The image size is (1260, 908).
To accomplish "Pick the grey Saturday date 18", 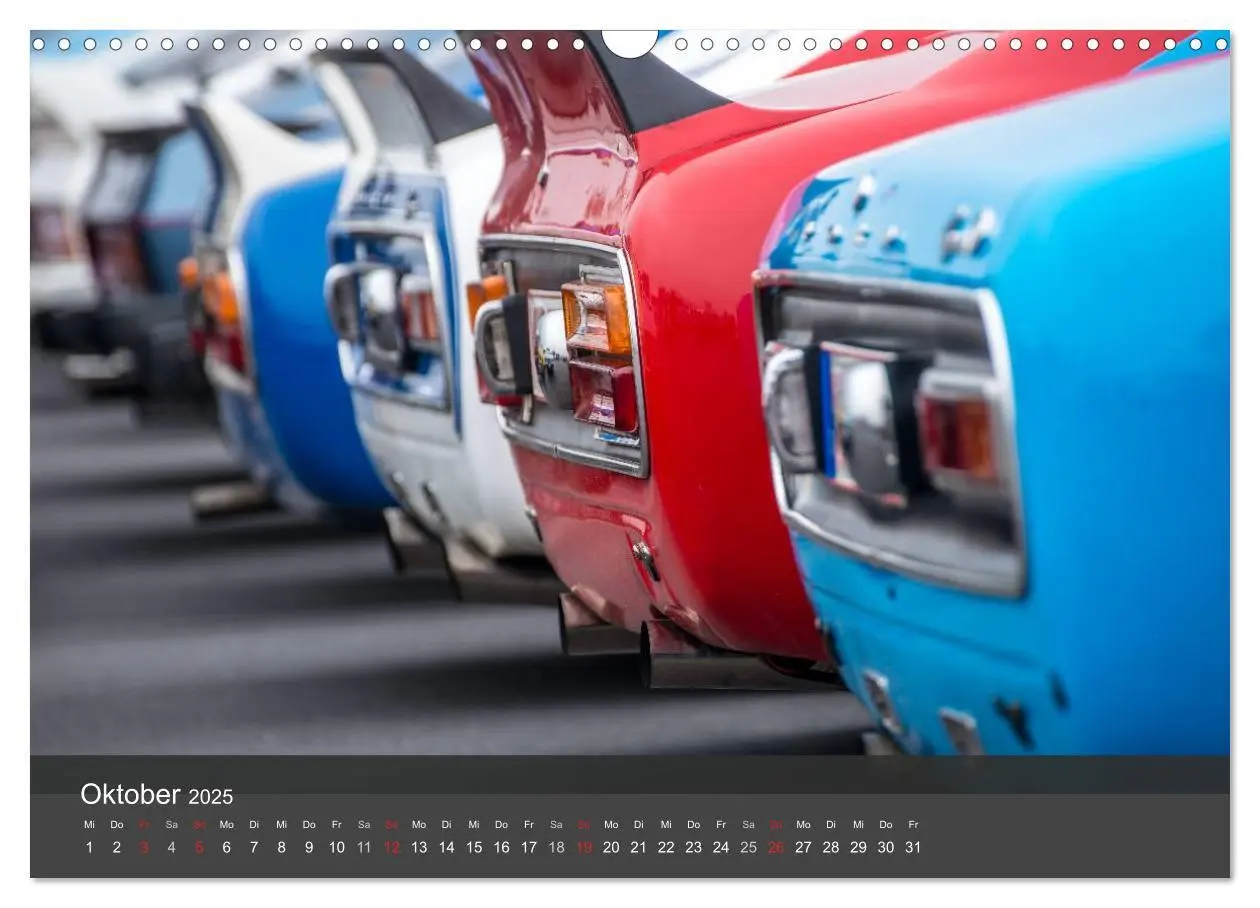I will tap(556, 847).
